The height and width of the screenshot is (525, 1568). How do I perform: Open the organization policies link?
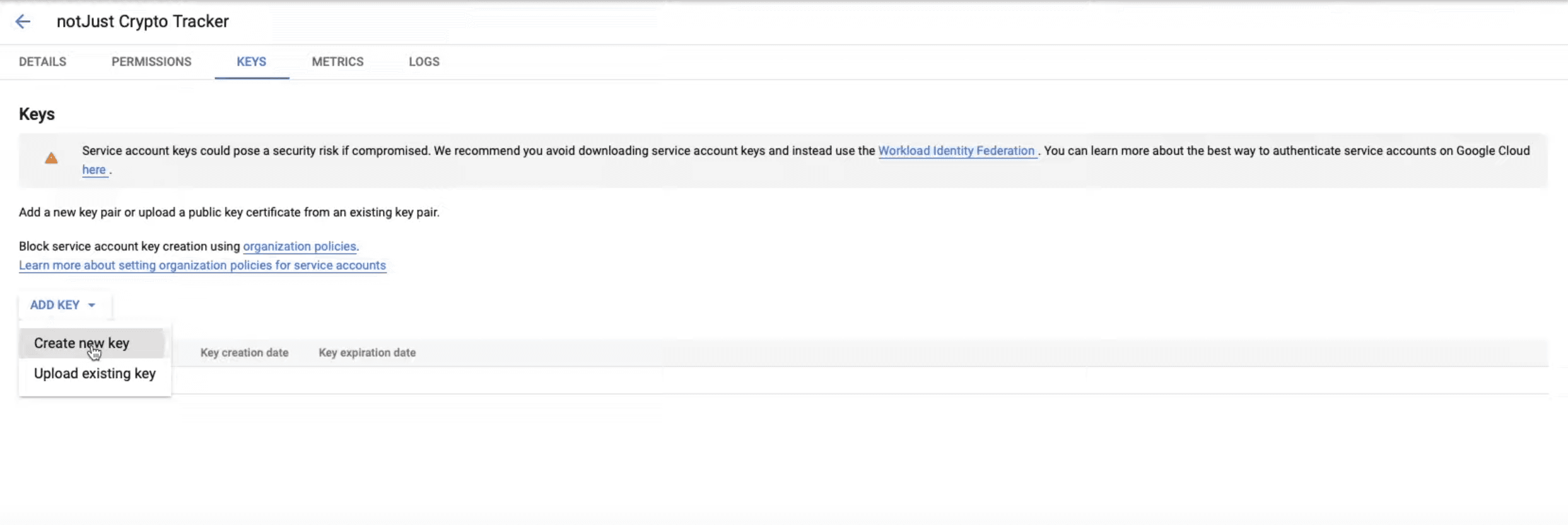point(300,247)
